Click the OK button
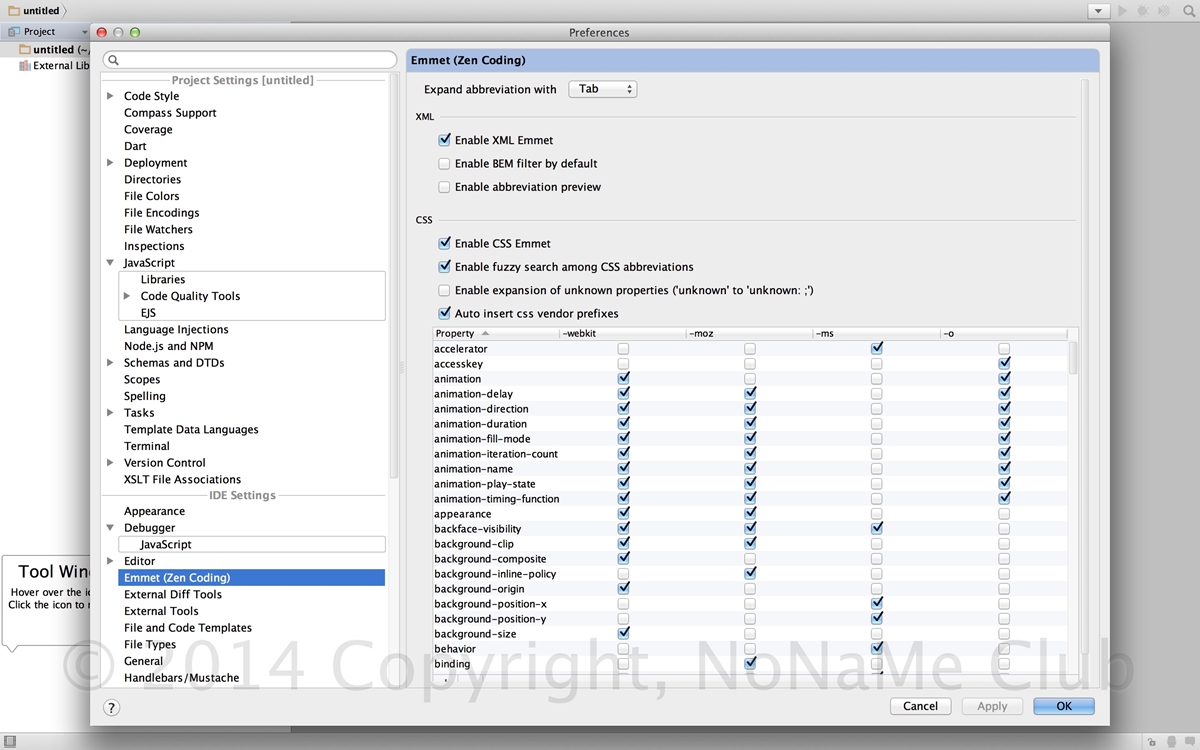This screenshot has height=750, width=1200. [1064, 706]
